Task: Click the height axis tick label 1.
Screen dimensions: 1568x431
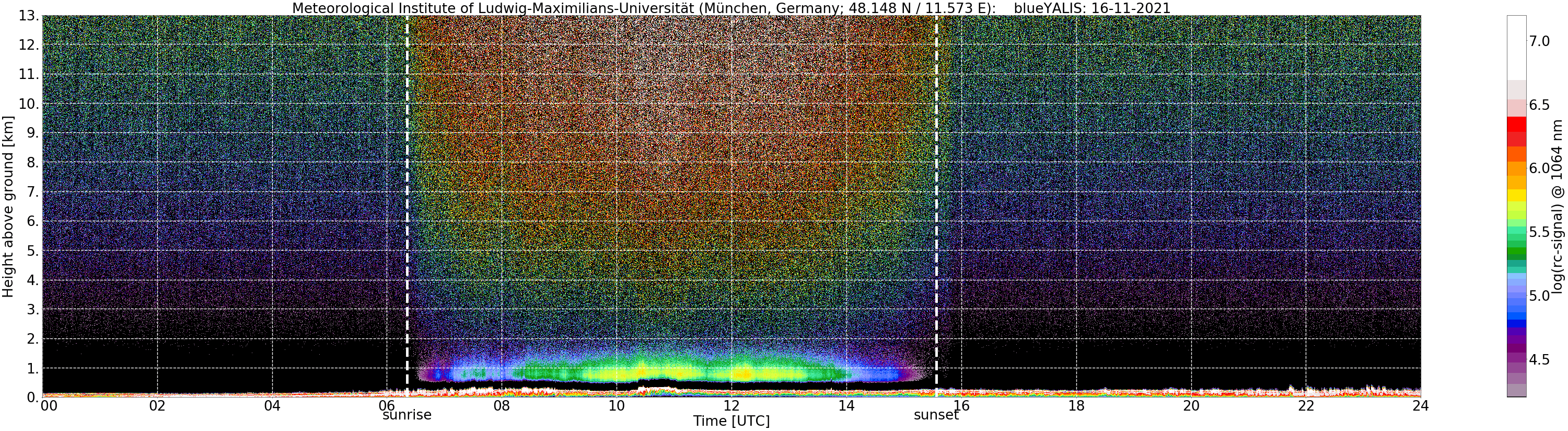Action: tap(33, 368)
